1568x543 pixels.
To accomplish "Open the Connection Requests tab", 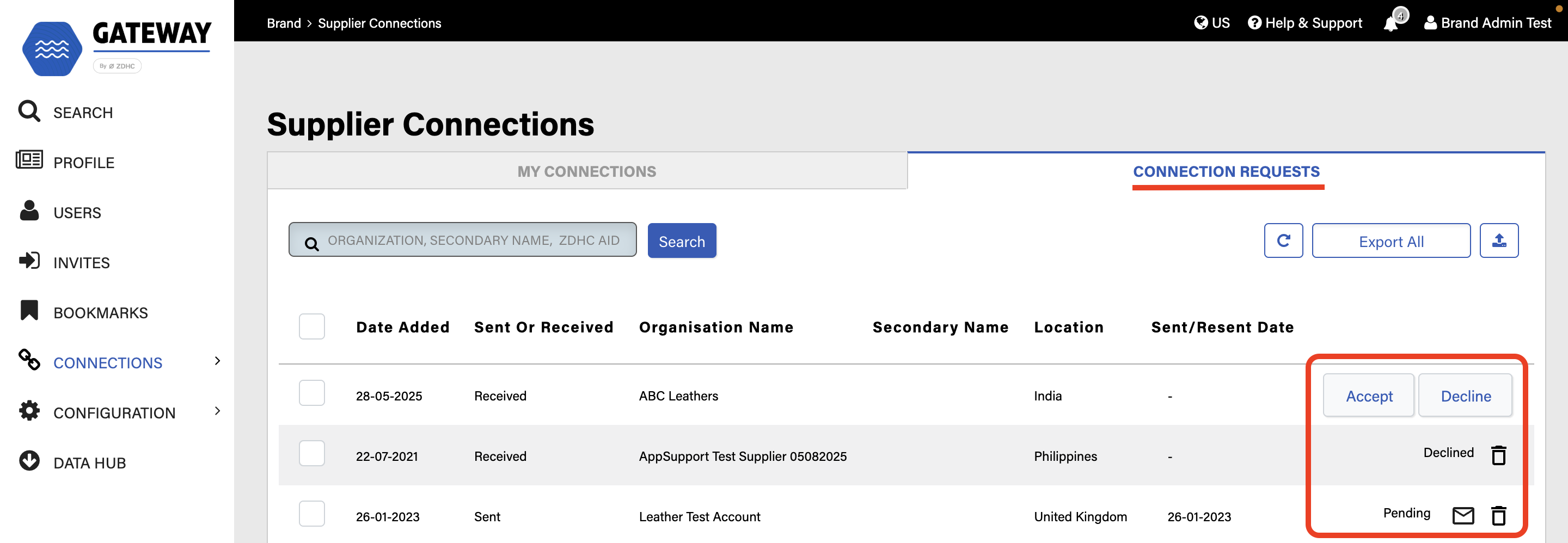I will coord(1227,171).
